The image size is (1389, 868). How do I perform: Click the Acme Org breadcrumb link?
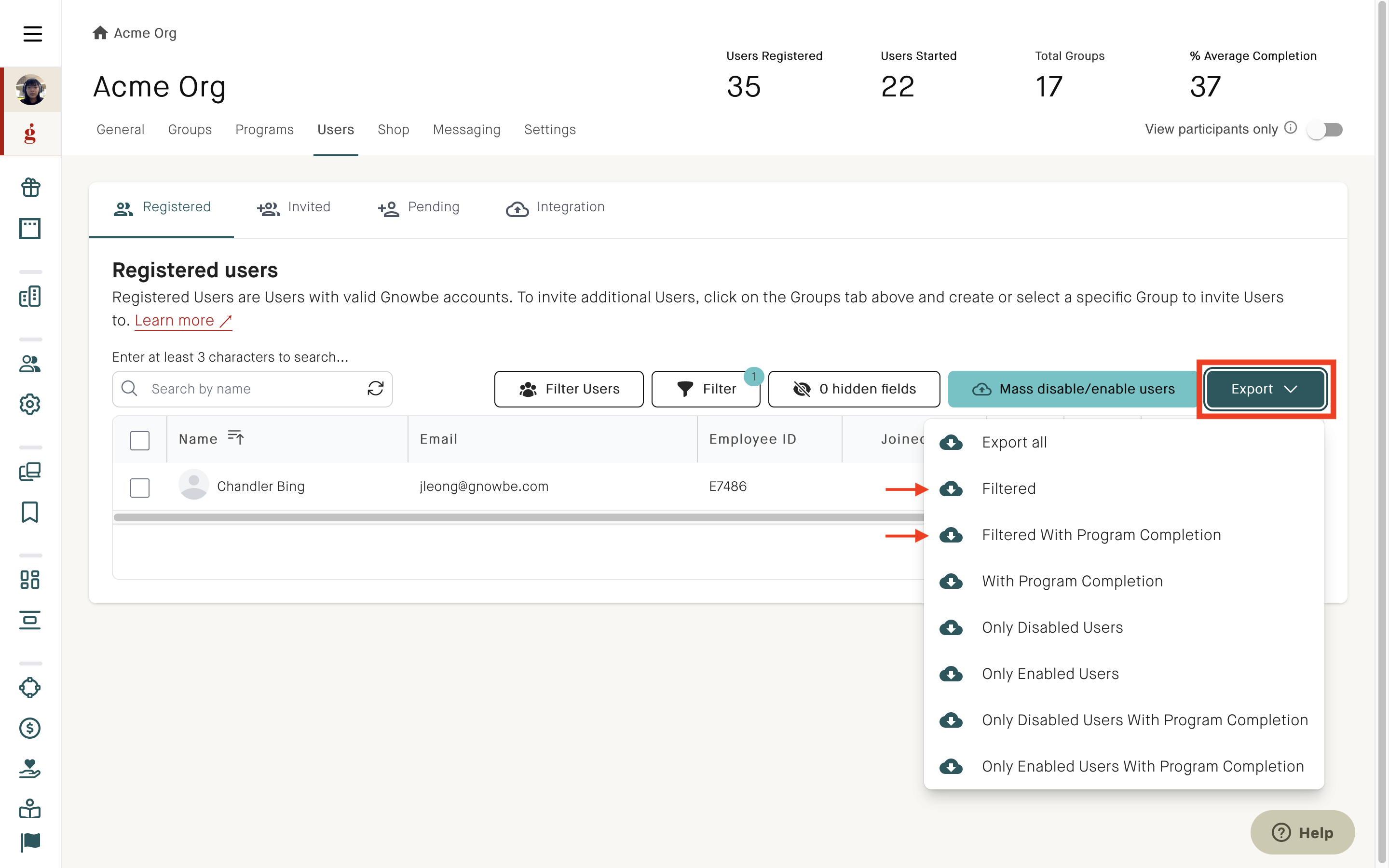pyautogui.click(x=145, y=33)
